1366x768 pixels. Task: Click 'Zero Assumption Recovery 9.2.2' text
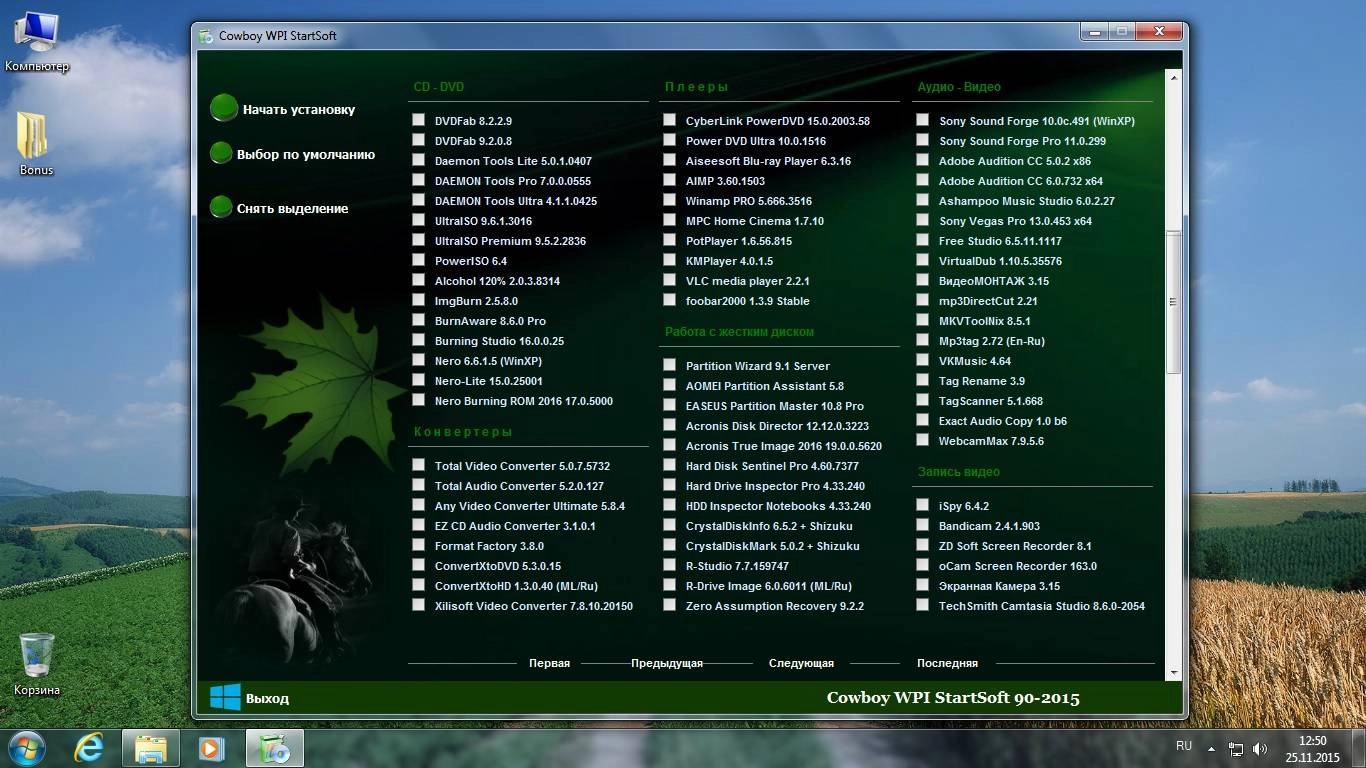pos(774,606)
